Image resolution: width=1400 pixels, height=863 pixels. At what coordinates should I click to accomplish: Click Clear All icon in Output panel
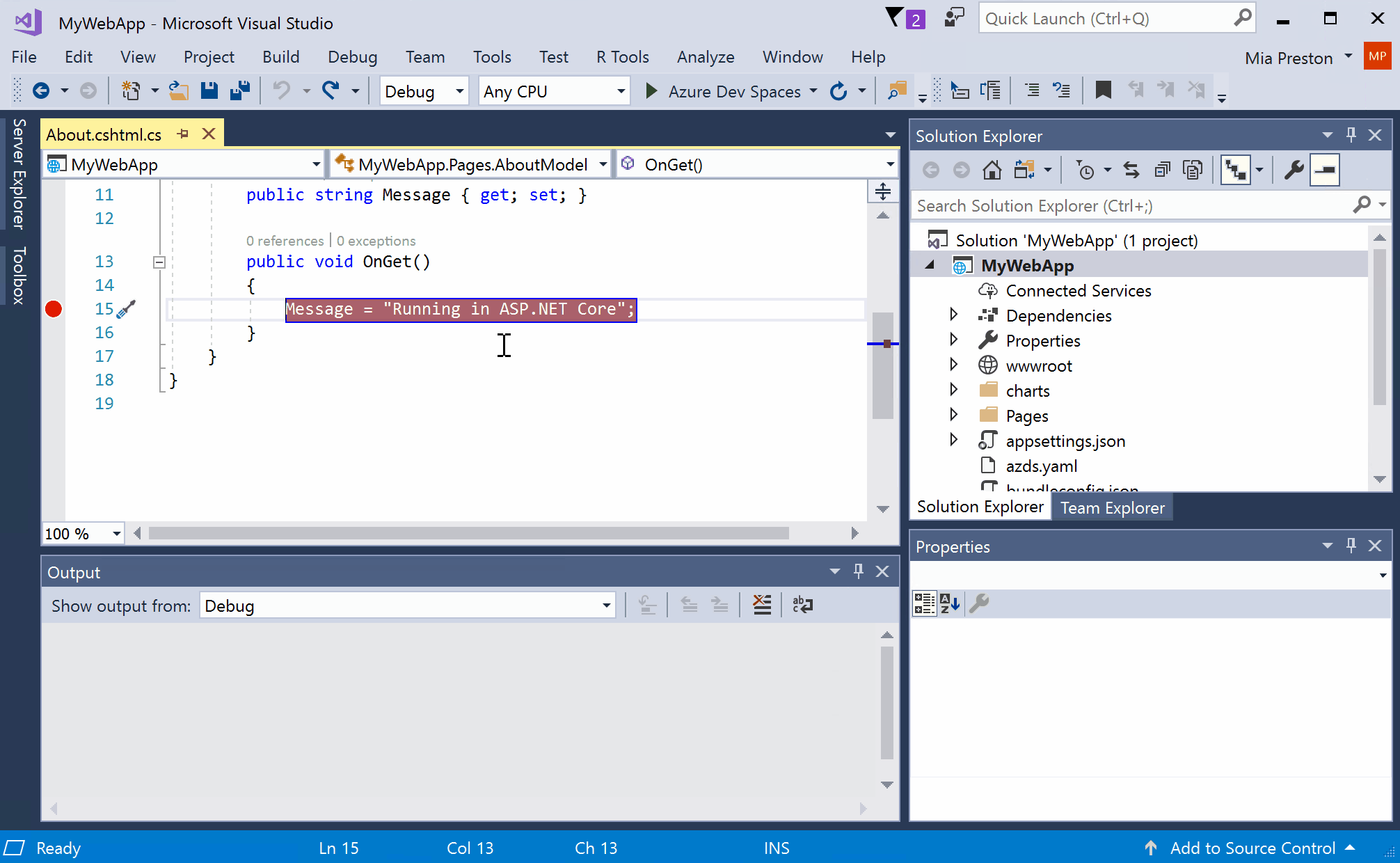tap(762, 605)
